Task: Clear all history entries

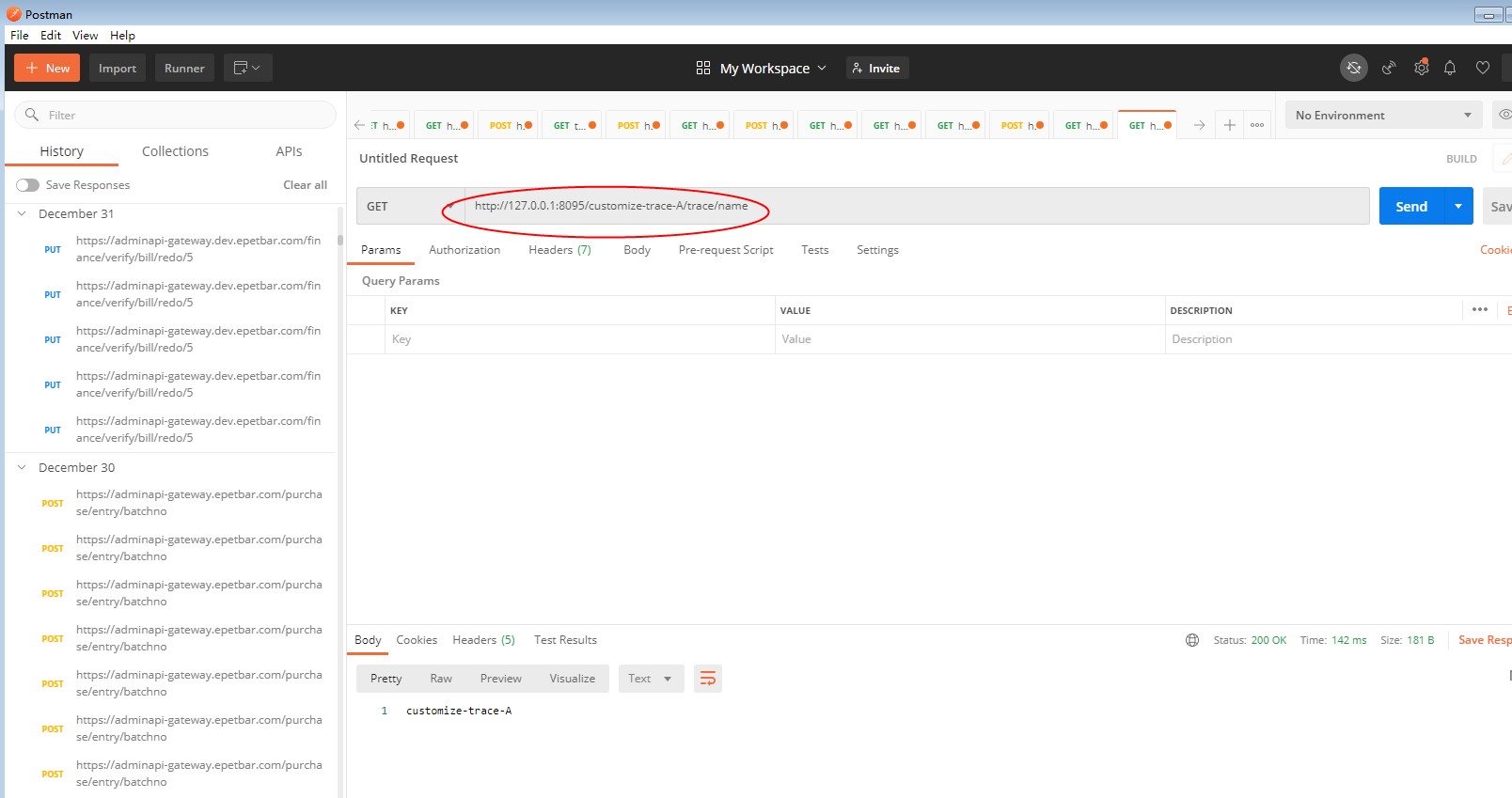Action: coord(306,185)
